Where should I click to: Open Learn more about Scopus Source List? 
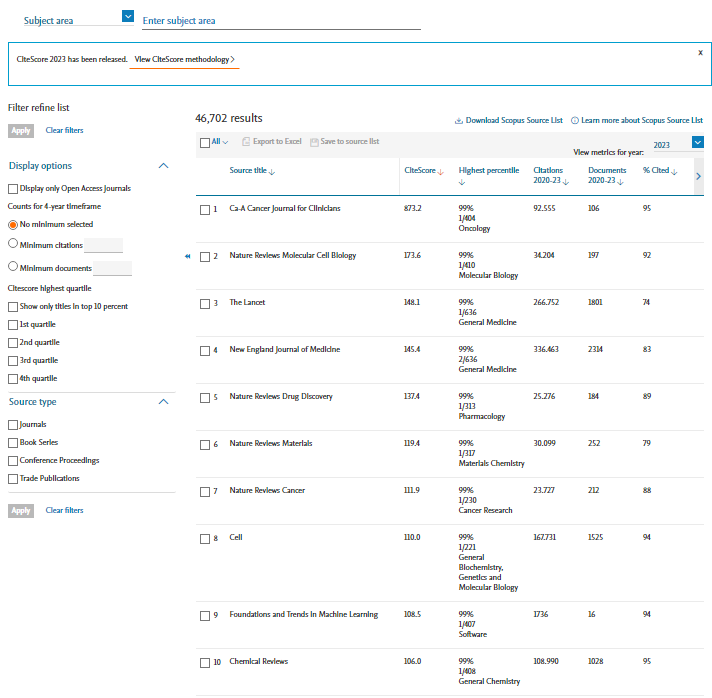642,120
